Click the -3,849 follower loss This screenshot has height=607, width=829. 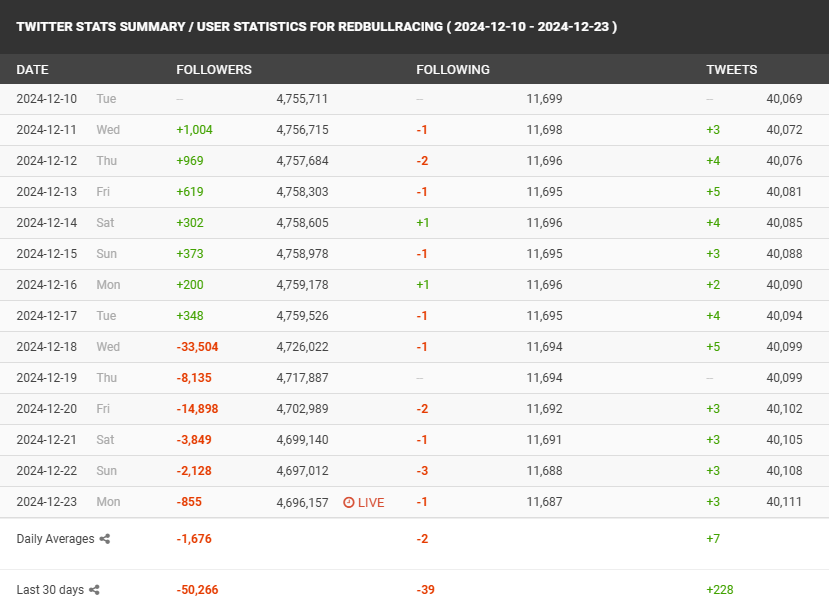pos(194,440)
